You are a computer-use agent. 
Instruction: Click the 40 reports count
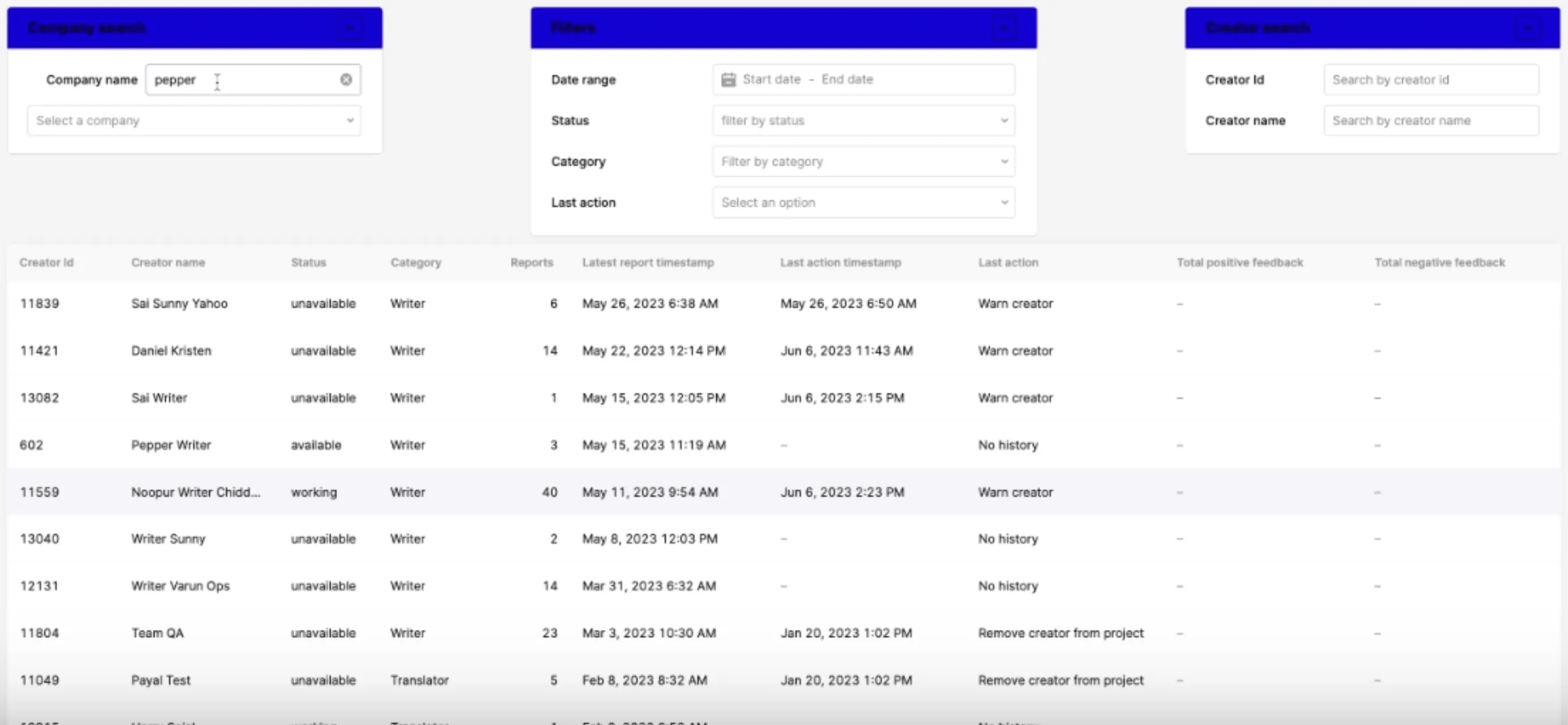(x=550, y=492)
